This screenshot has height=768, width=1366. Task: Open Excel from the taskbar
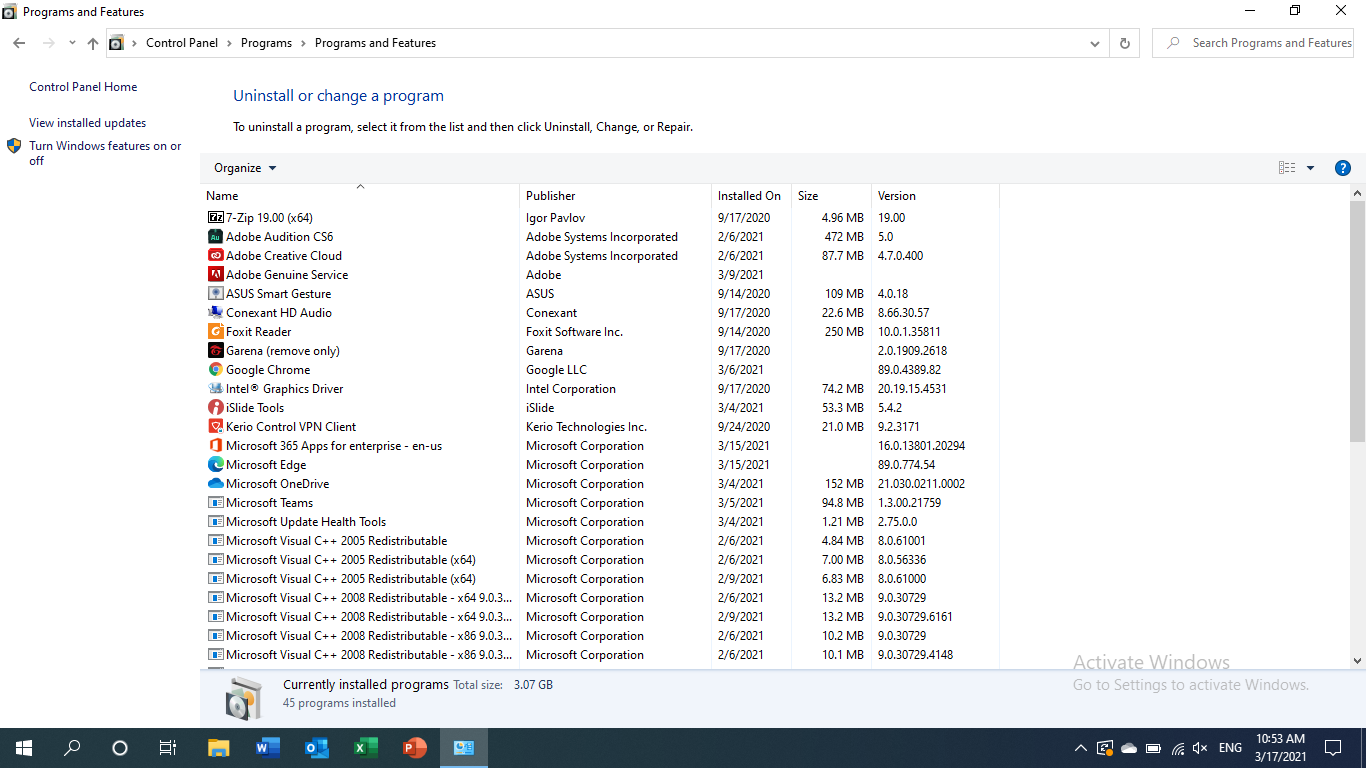coord(365,747)
